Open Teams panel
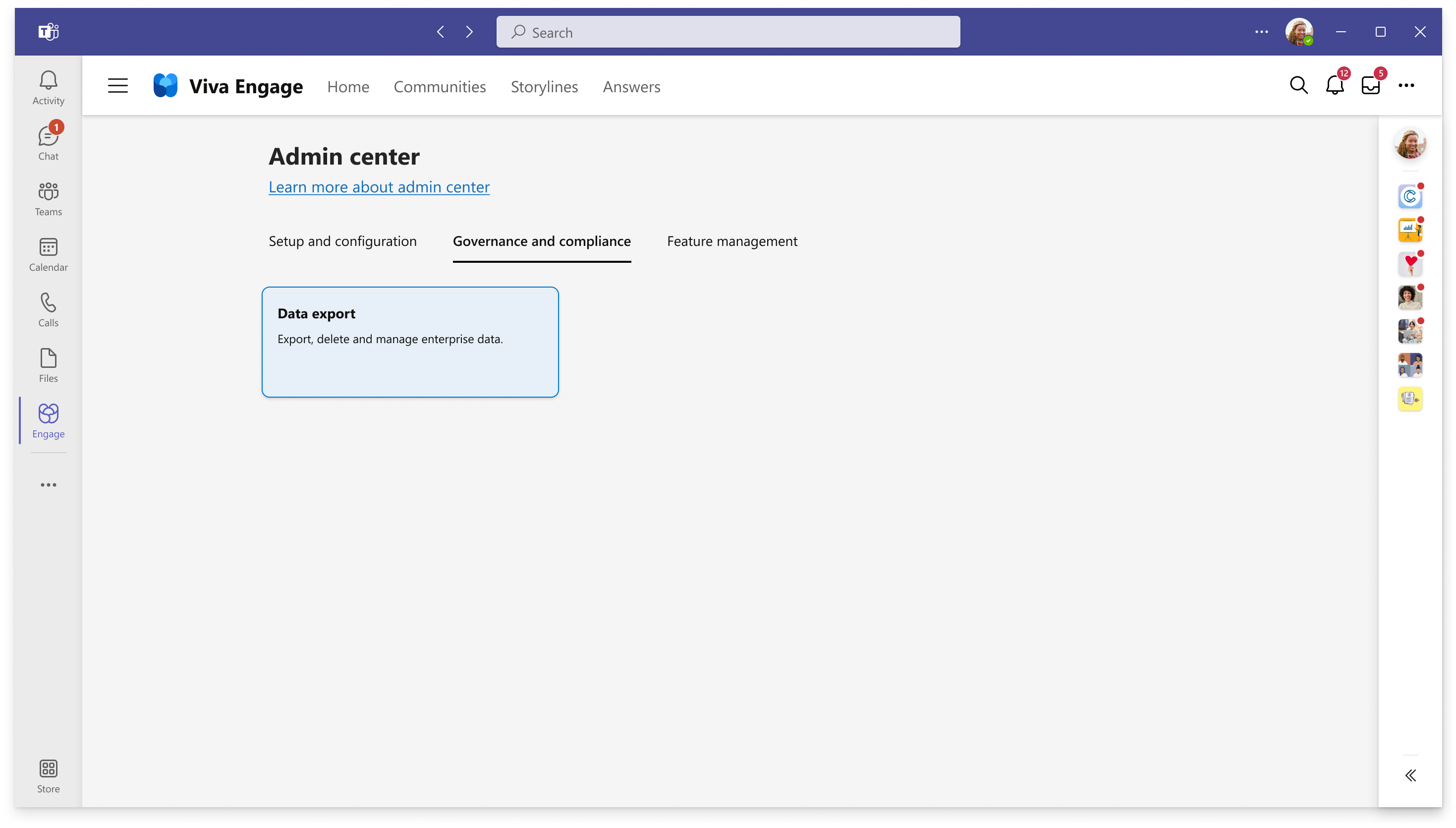The width and height of the screenshot is (1456, 828). tap(48, 199)
